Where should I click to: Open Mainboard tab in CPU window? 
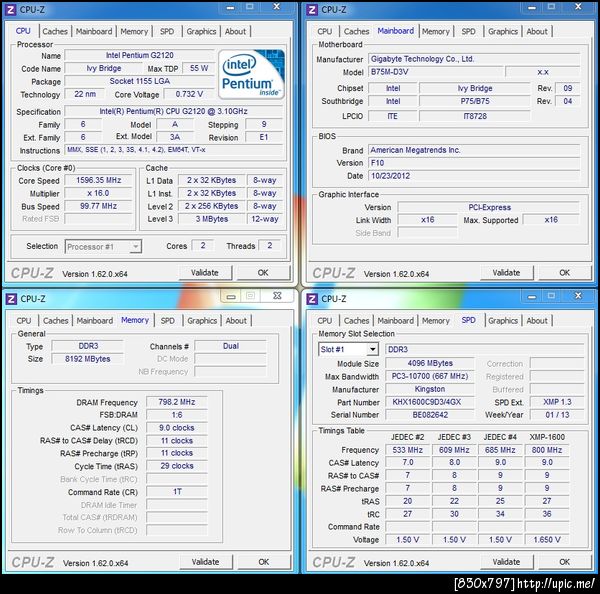pos(94,31)
